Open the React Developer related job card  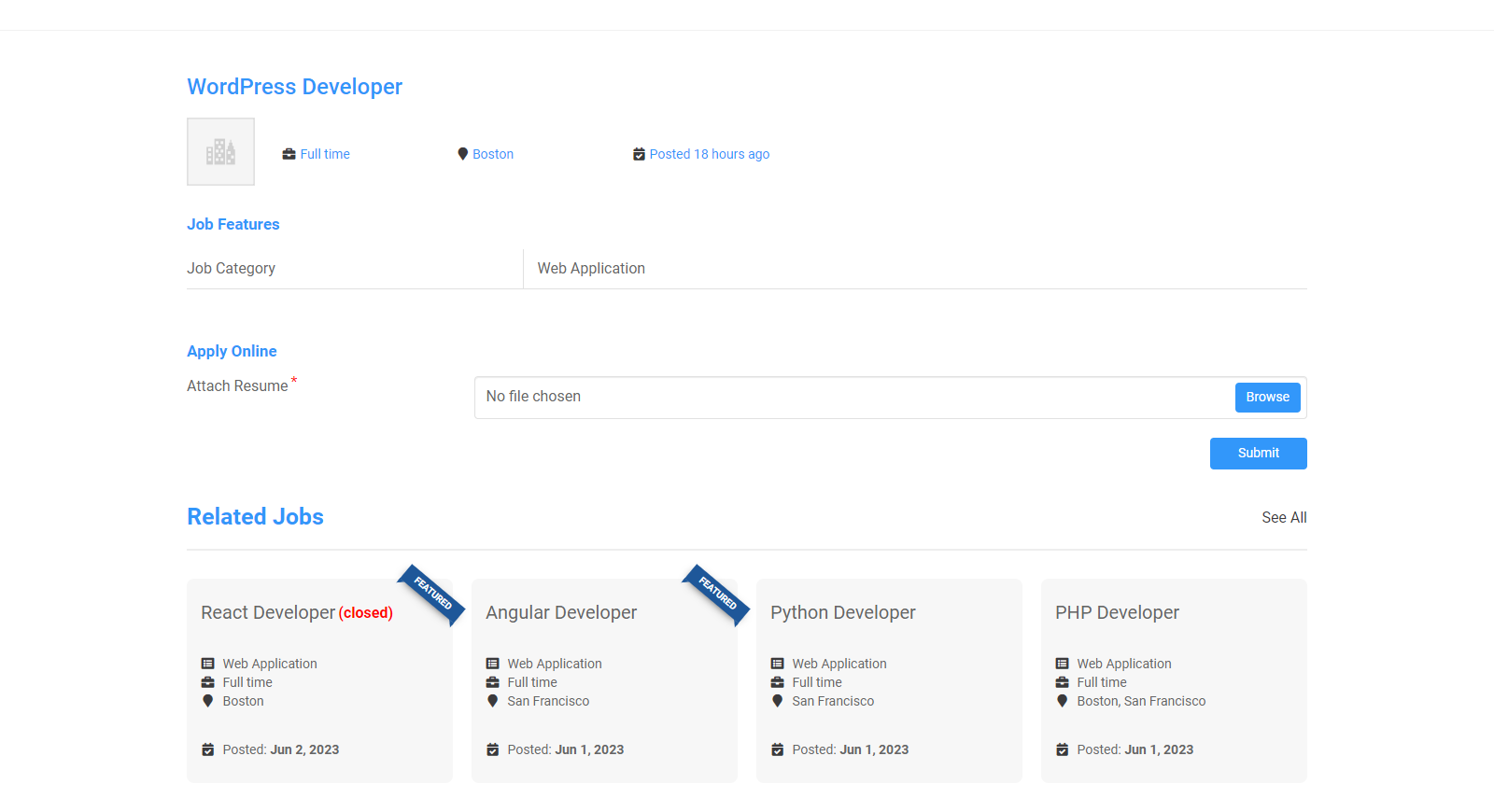tap(268, 612)
